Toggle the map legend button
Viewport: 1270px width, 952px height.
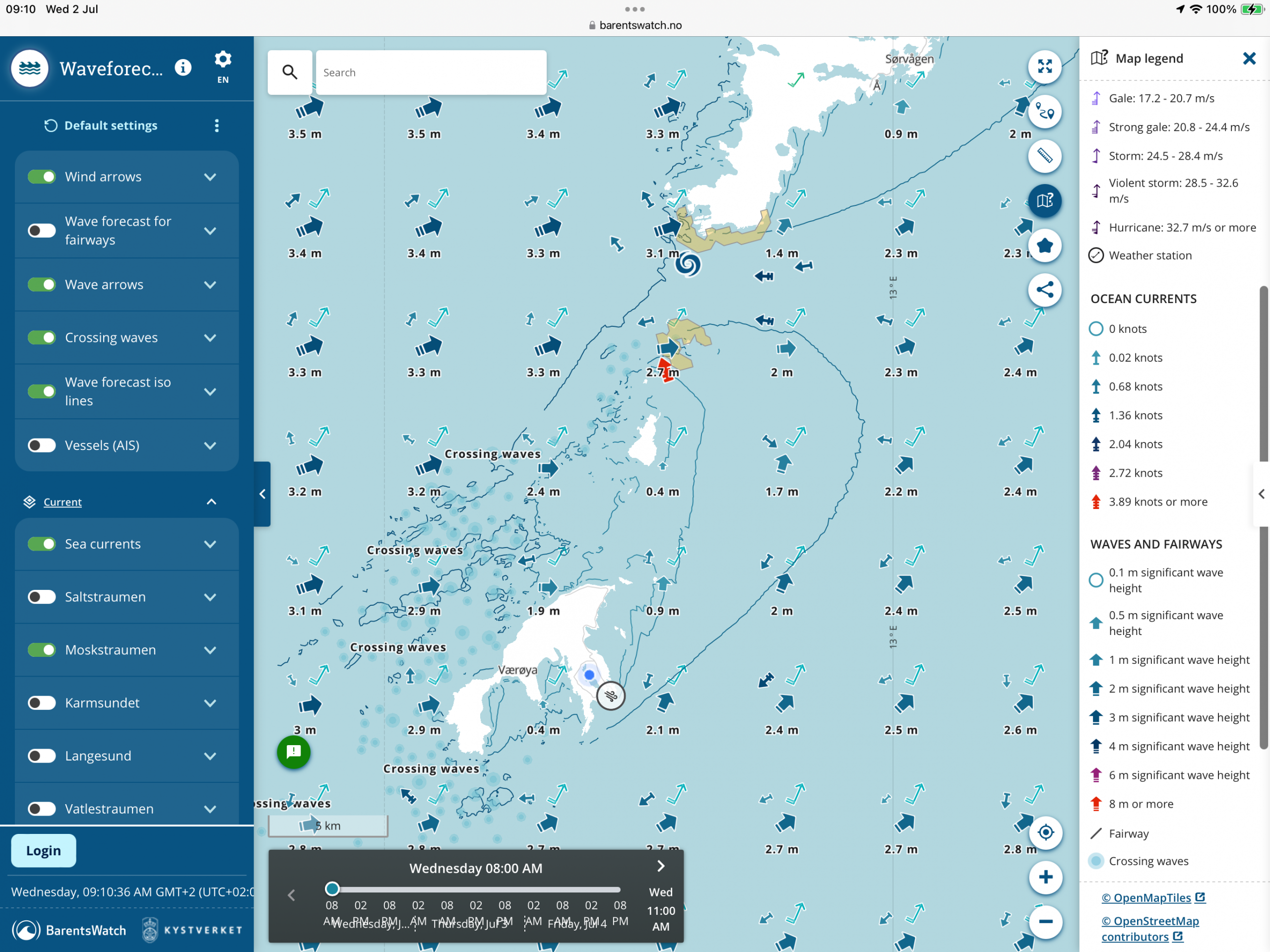coord(1044,200)
